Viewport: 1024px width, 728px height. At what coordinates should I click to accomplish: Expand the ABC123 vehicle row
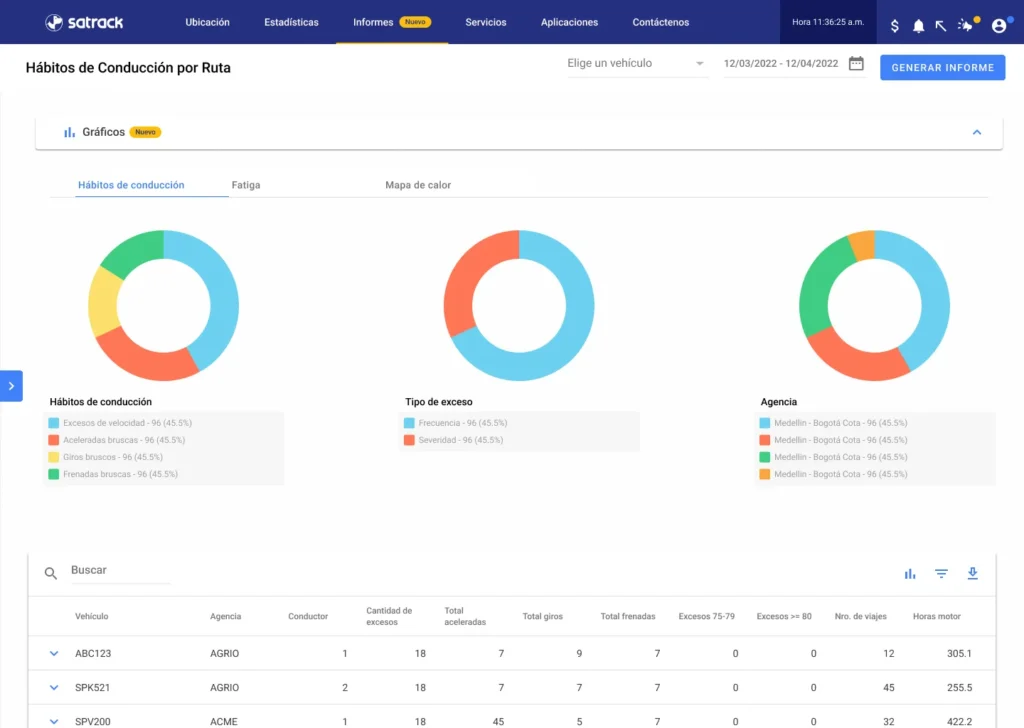point(54,654)
